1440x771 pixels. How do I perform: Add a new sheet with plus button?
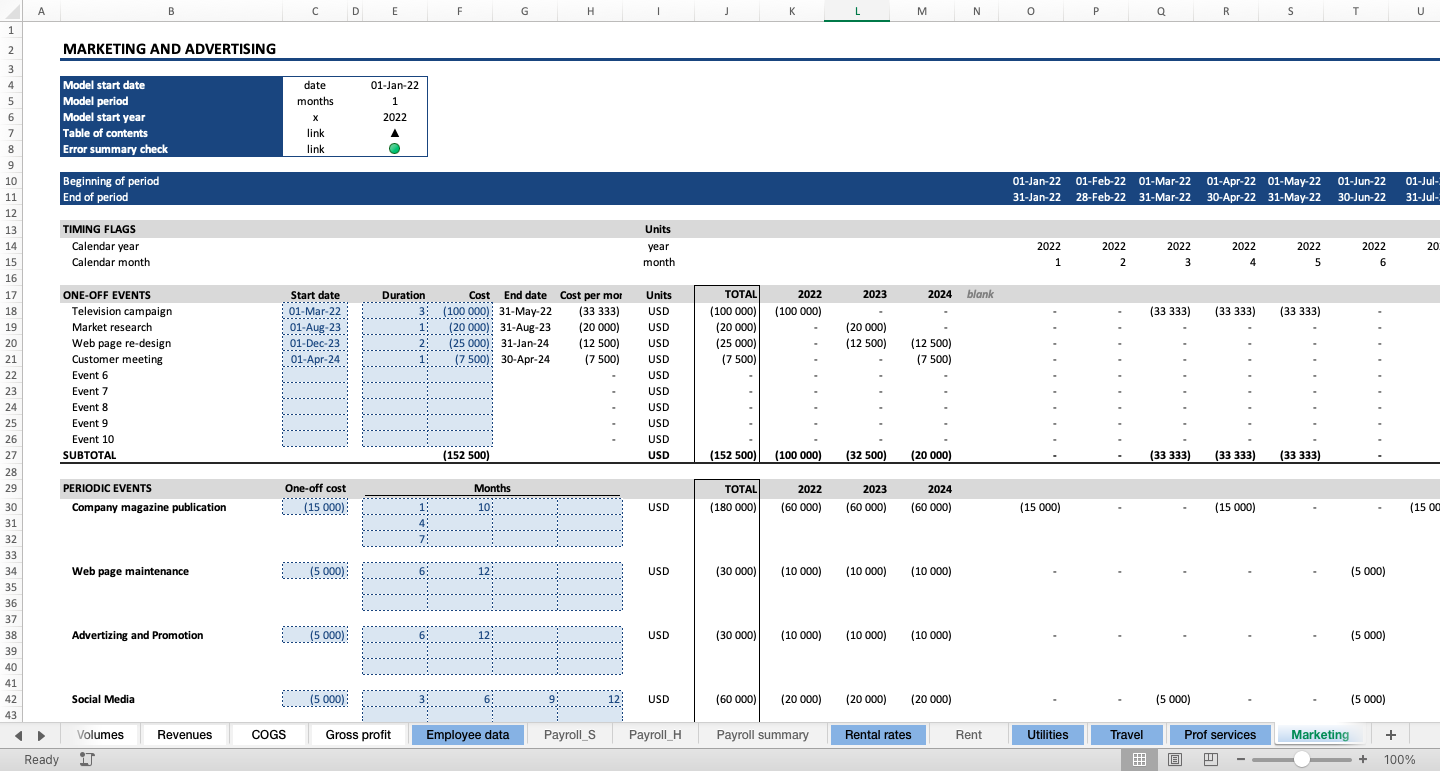coord(1390,735)
